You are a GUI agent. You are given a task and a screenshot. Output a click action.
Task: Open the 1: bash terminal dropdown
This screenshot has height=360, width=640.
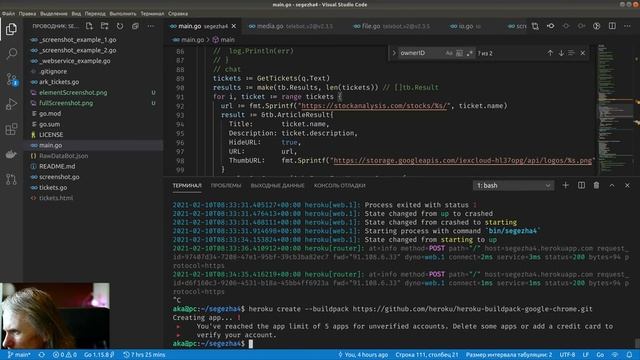coord(513,185)
